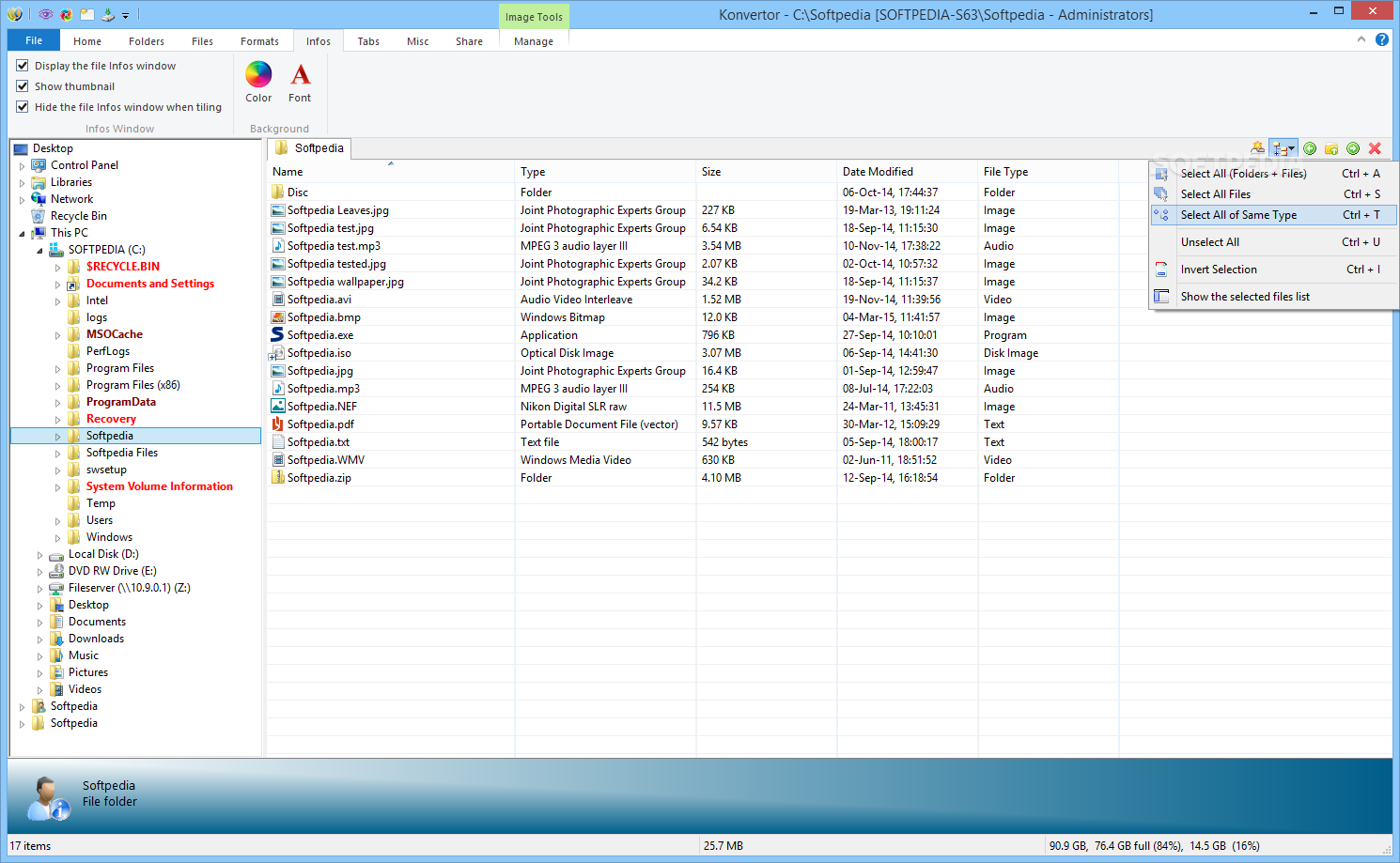Click the Recycle Bin icon in the tree
This screenshot has width=1400, height=863.
click(39, 216)
